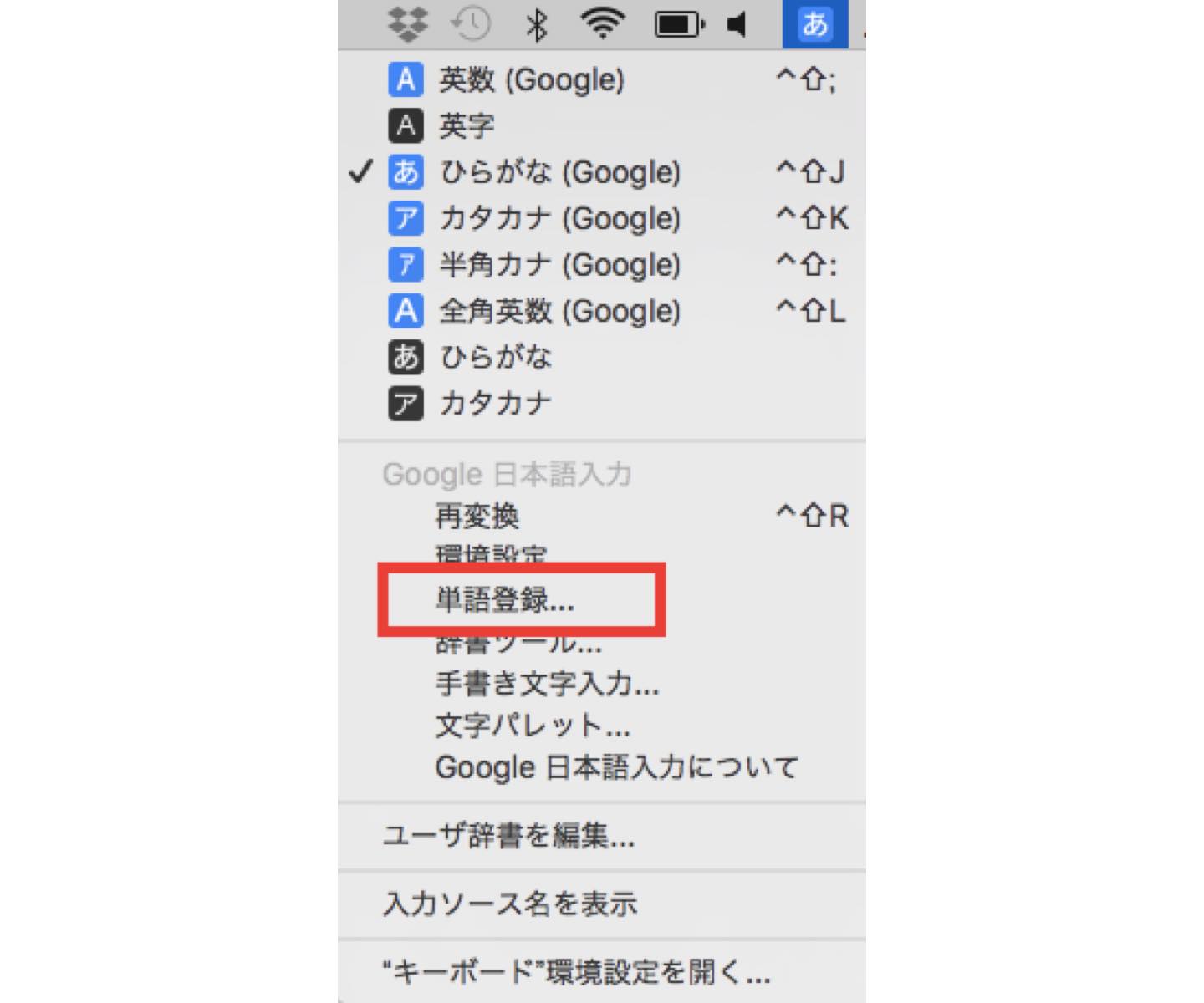1204x1003 pixels.
Task: Click the highlighted あ input menu icon
Action: pos(814,24)
